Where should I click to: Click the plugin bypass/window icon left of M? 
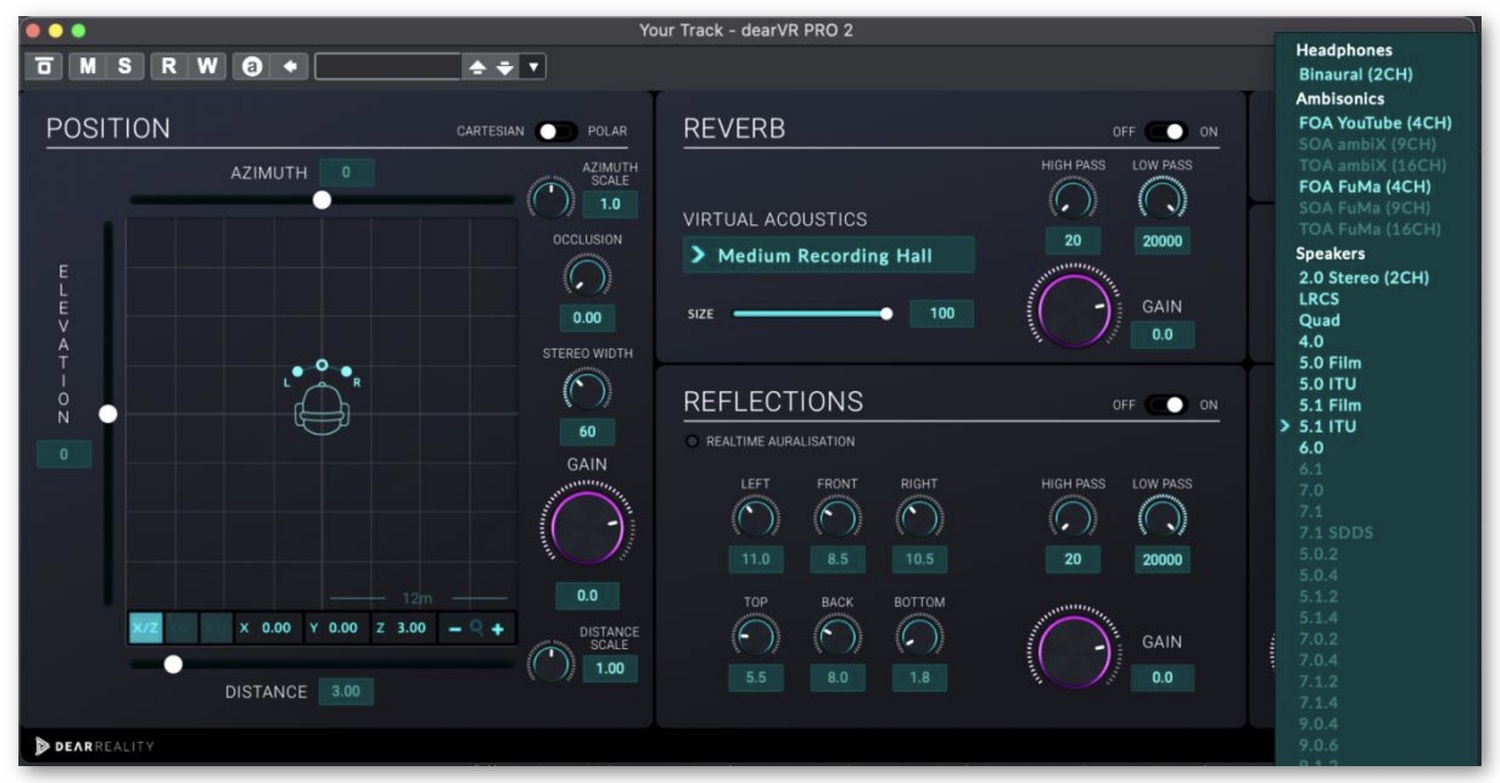tap(44, 66)
